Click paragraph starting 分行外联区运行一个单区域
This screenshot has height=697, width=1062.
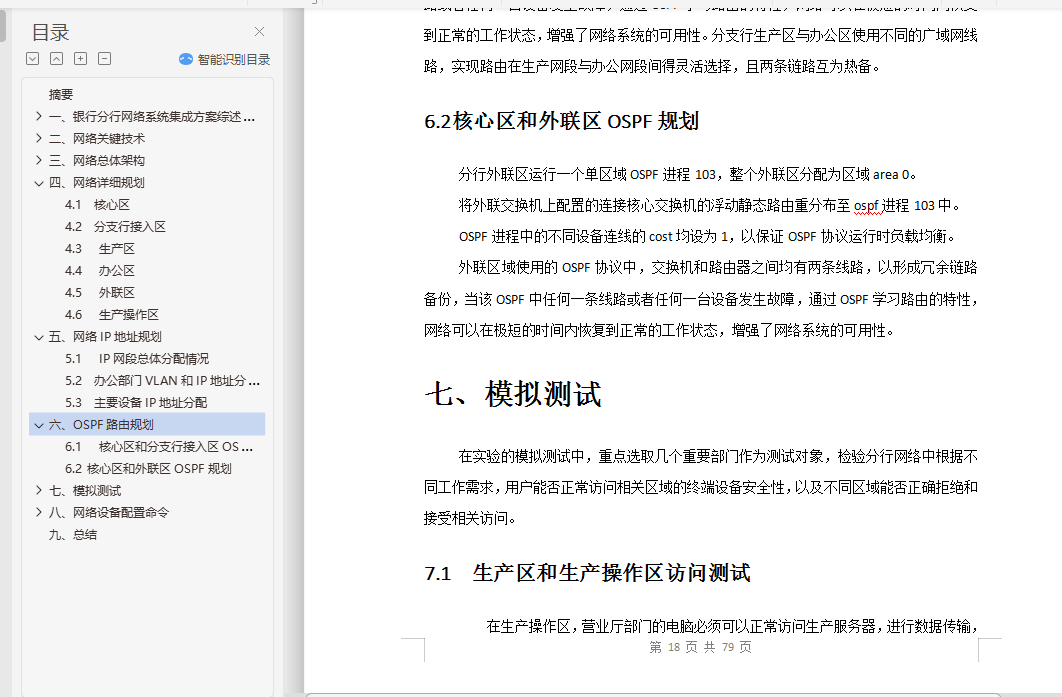688,174
